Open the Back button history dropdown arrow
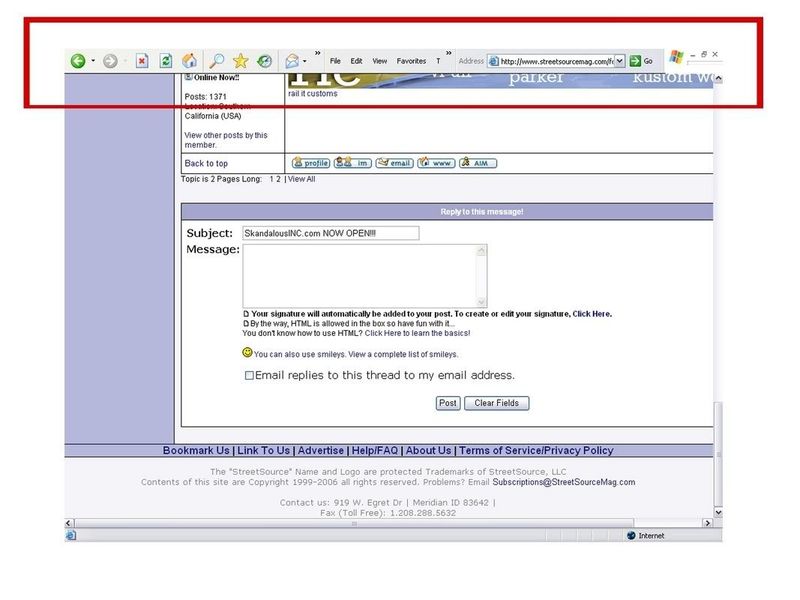Viewport: 800px width, 600px height. pyautogui.click(x=94, y=61)
